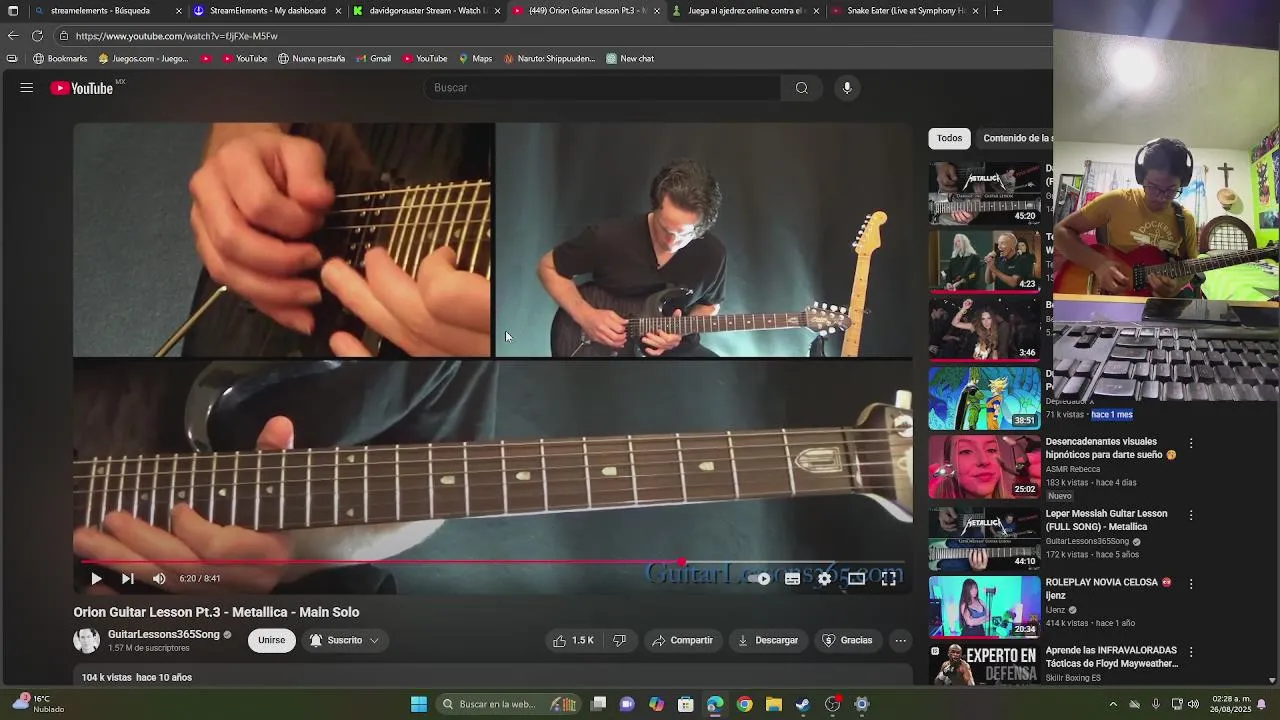Open Google Chrome from taskbar

(744, 704)
